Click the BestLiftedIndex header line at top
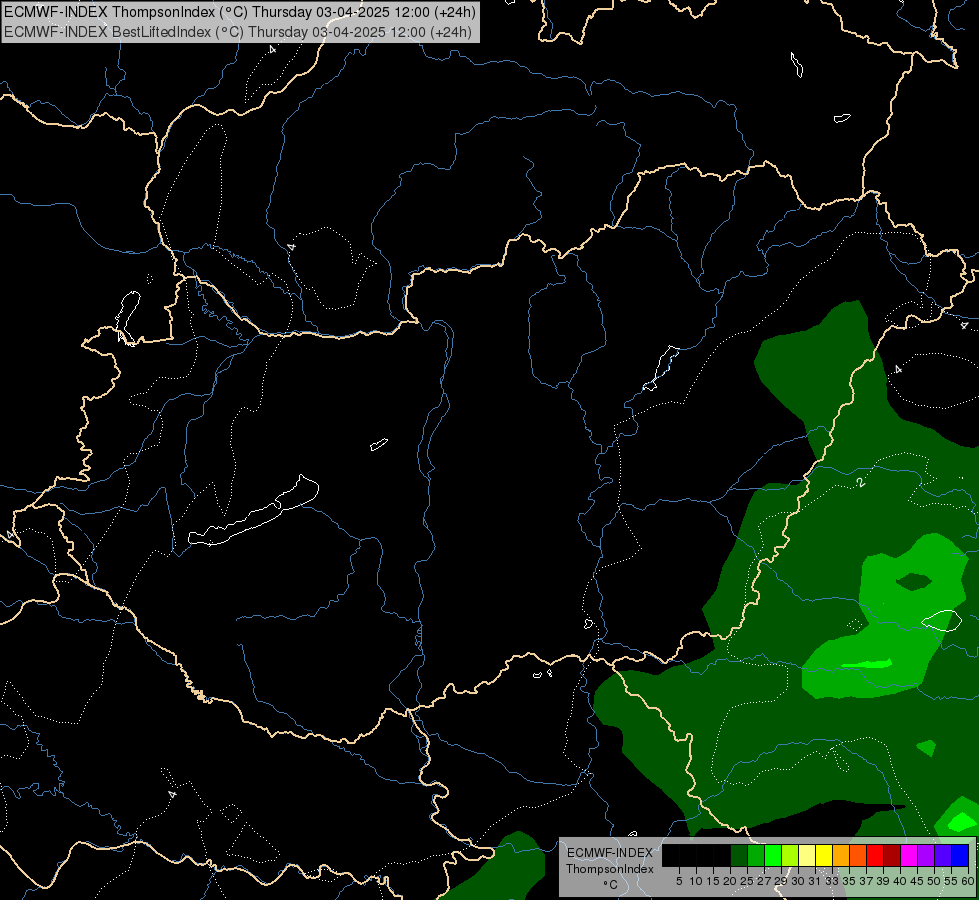 pos(238,32)
